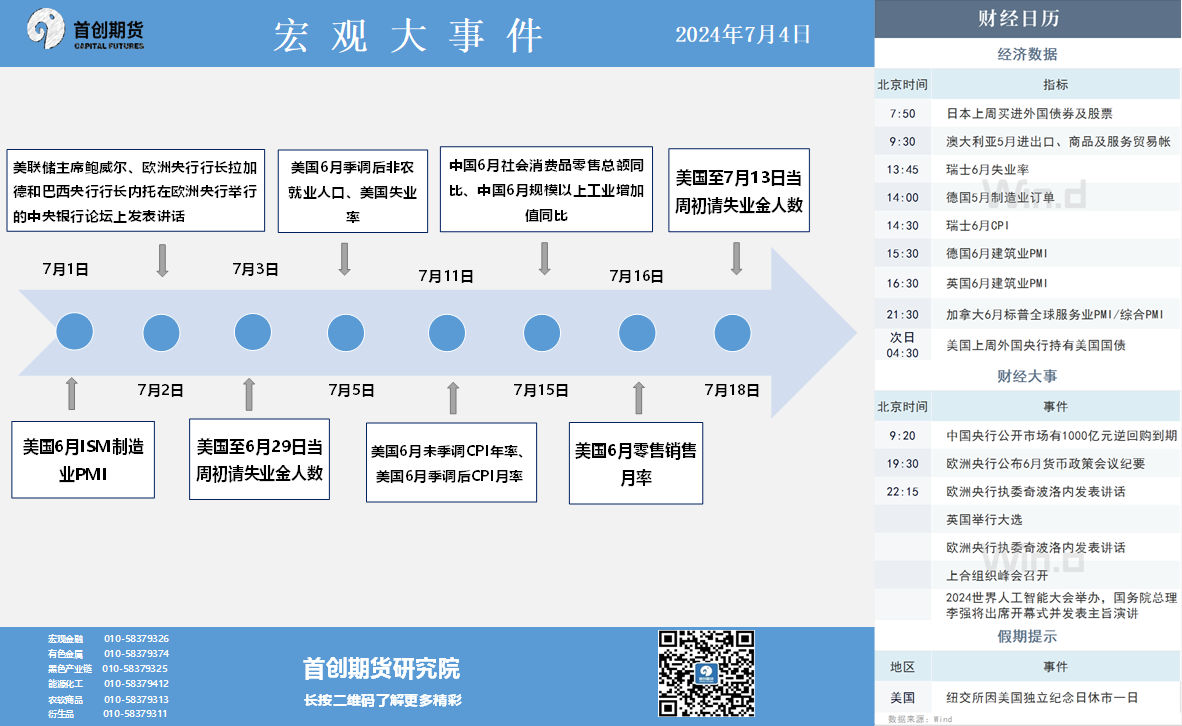
Task: Click the 财经大事 section heading
Action: (1027, 376)
